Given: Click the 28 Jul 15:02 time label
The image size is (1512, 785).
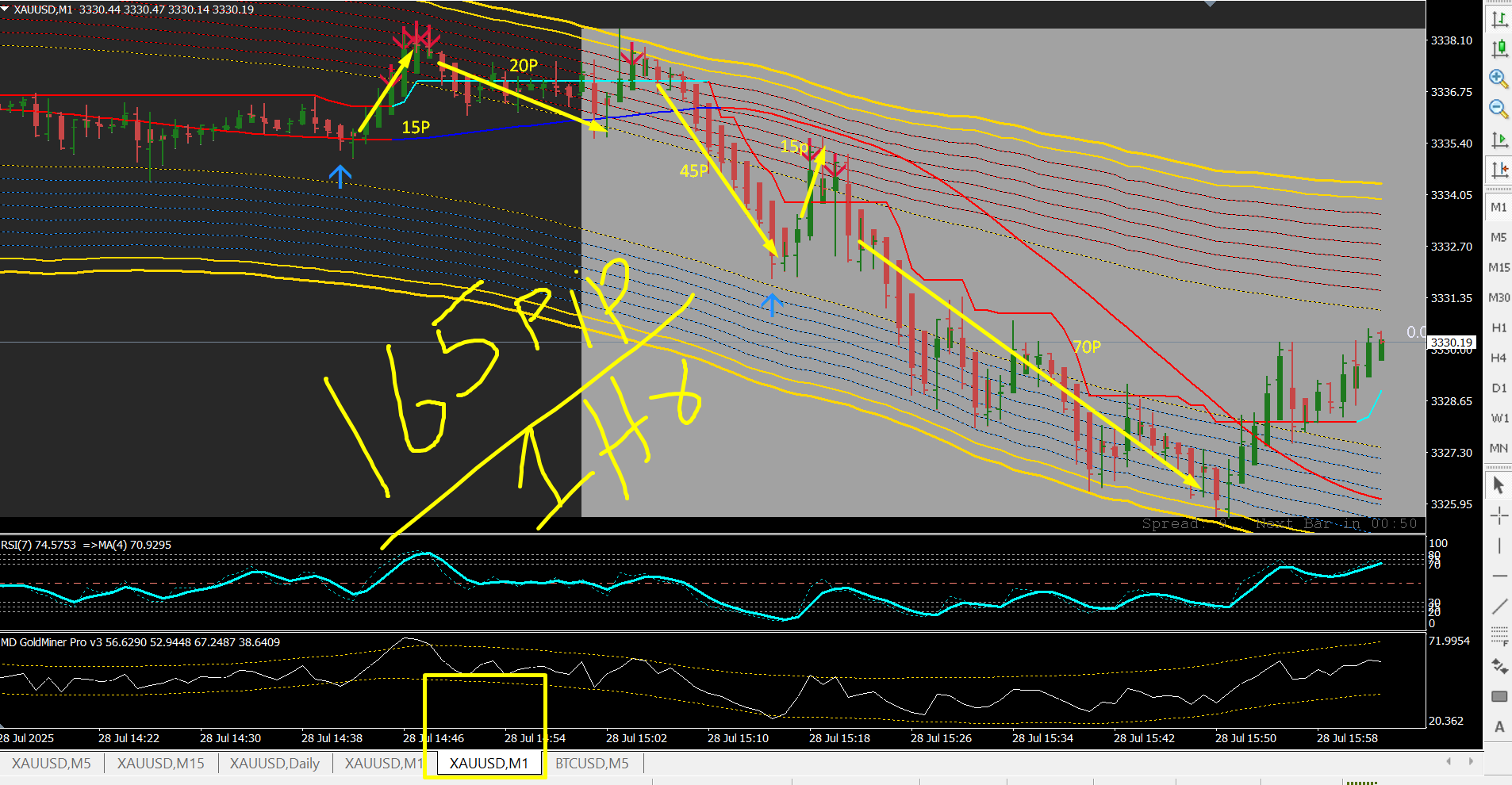Looking at the screenshot, I should [x=636, y=738].
